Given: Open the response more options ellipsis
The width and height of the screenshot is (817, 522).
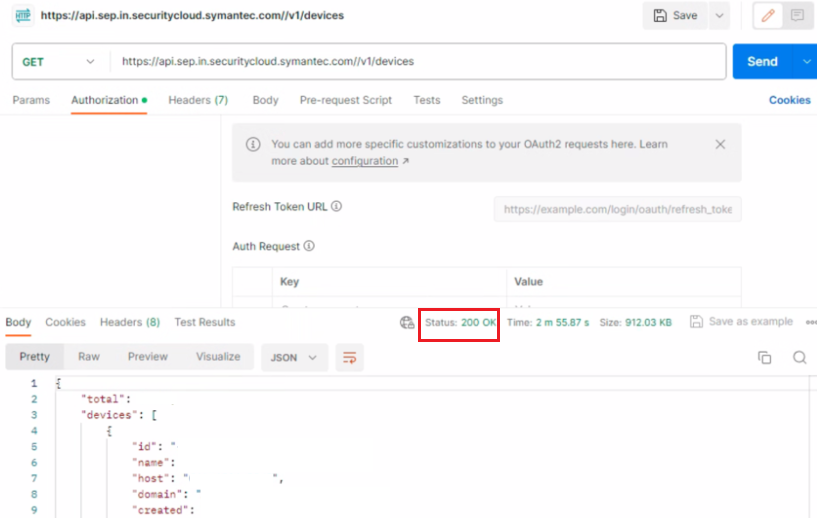Looking at the screenshot, I should [x=811, y=322].
